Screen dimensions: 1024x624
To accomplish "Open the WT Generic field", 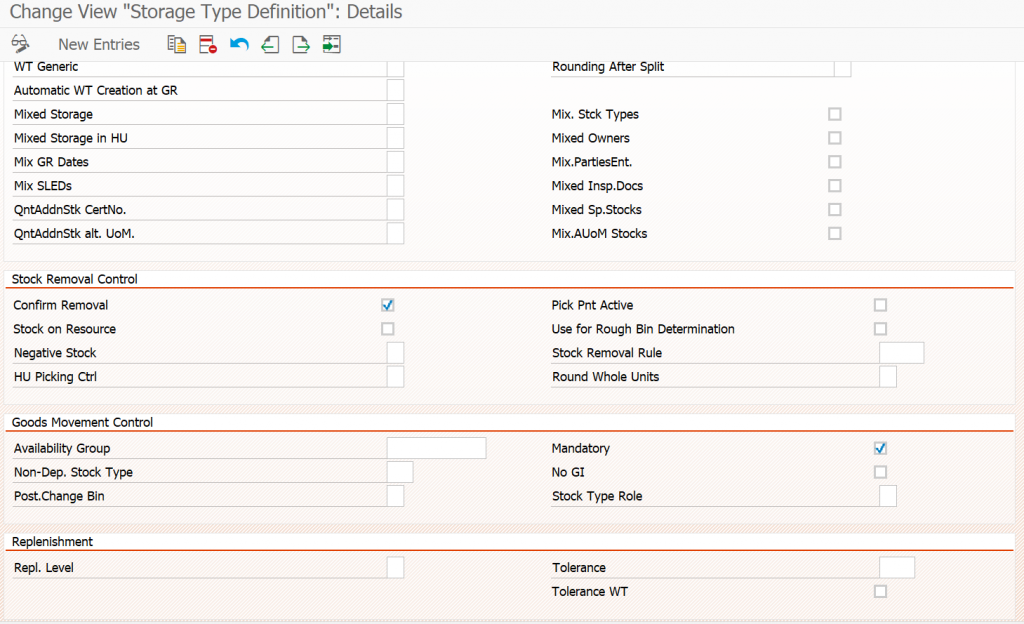I will 395,68.
